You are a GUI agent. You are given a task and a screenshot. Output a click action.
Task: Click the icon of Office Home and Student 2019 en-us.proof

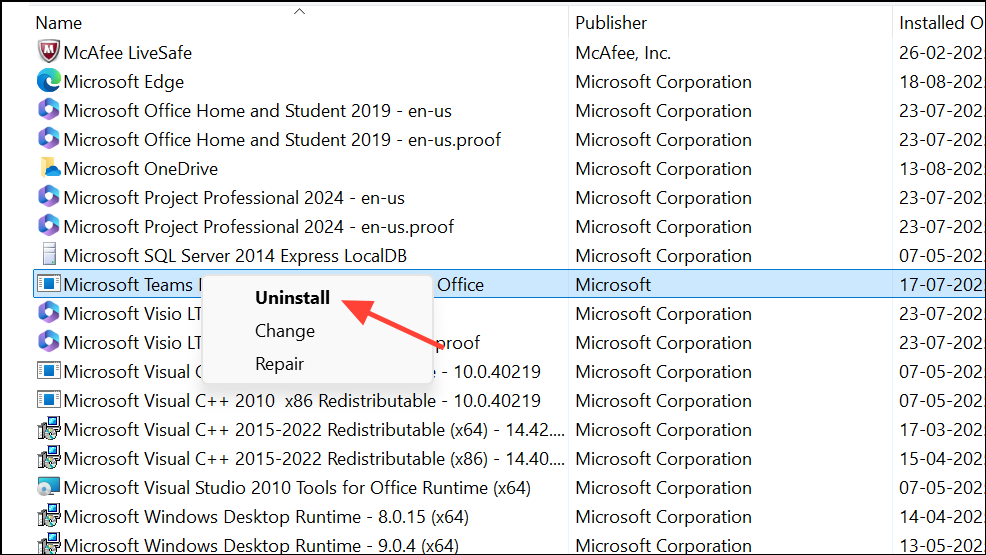[x=48, y=139]
